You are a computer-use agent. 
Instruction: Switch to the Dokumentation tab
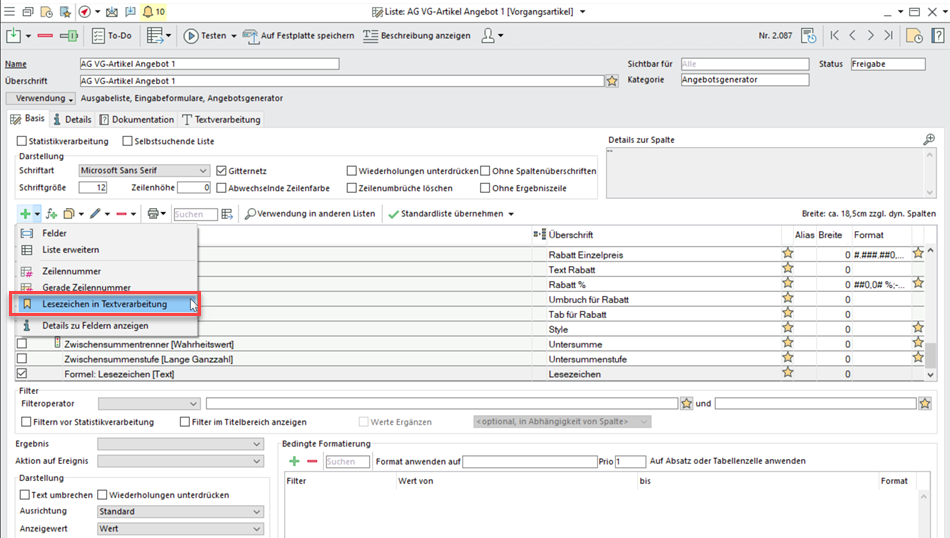pyautogui.click(x=136, y=119)
